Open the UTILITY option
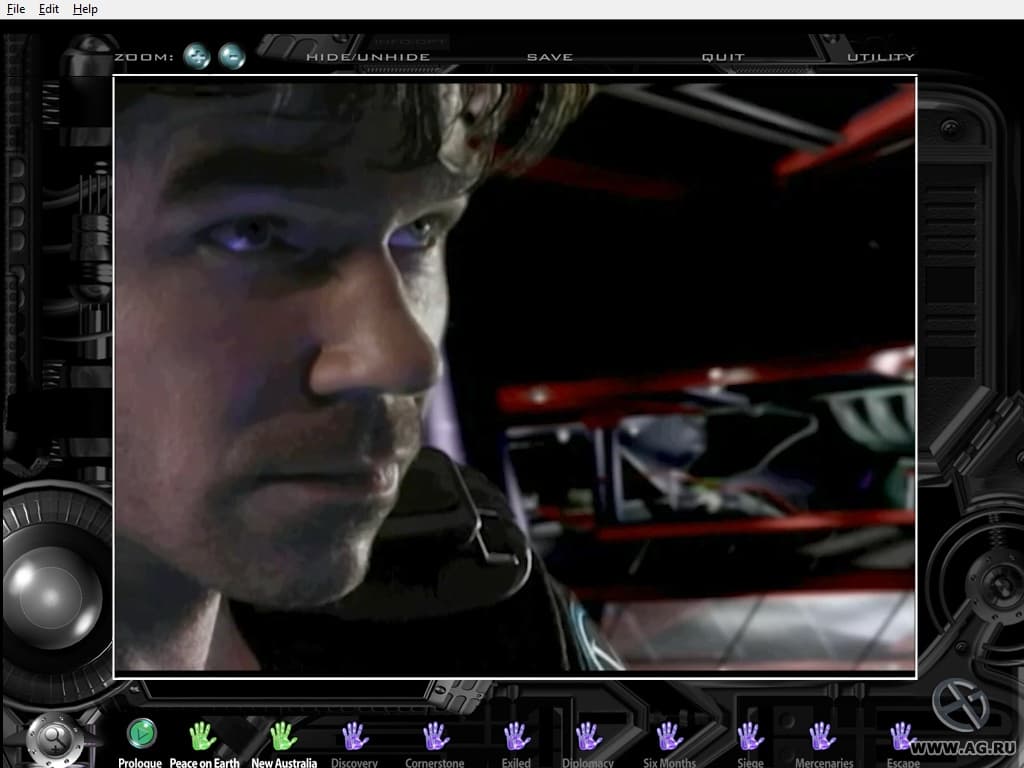This screenshot has height=768, width=1024. pyautogui.click(x=881, y=57)
